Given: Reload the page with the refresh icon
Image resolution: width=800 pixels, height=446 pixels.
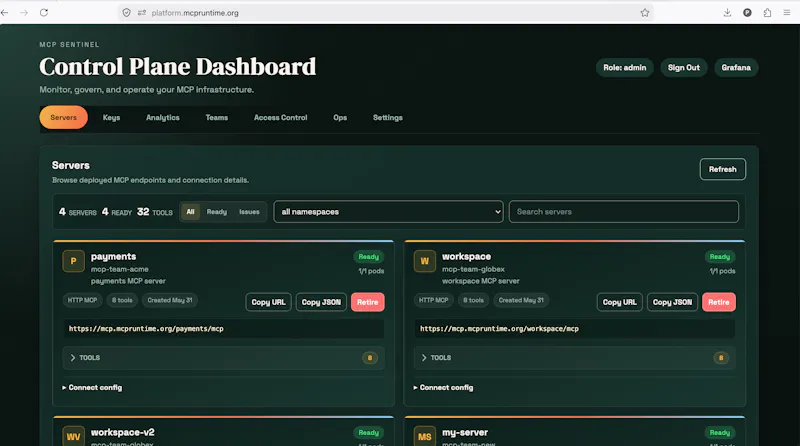Looking at the screenshot, I should [44, 13].
